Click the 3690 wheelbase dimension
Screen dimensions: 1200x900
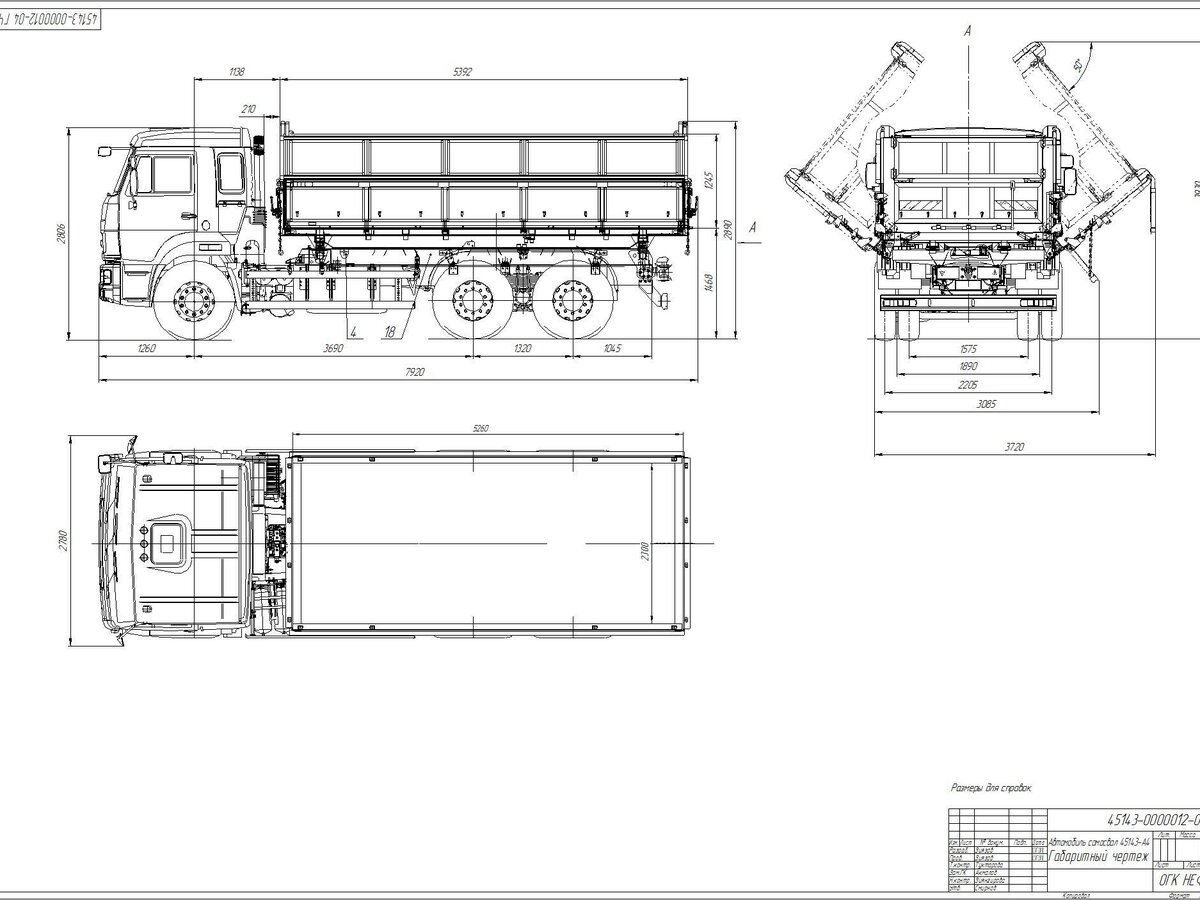pos(333,349)
